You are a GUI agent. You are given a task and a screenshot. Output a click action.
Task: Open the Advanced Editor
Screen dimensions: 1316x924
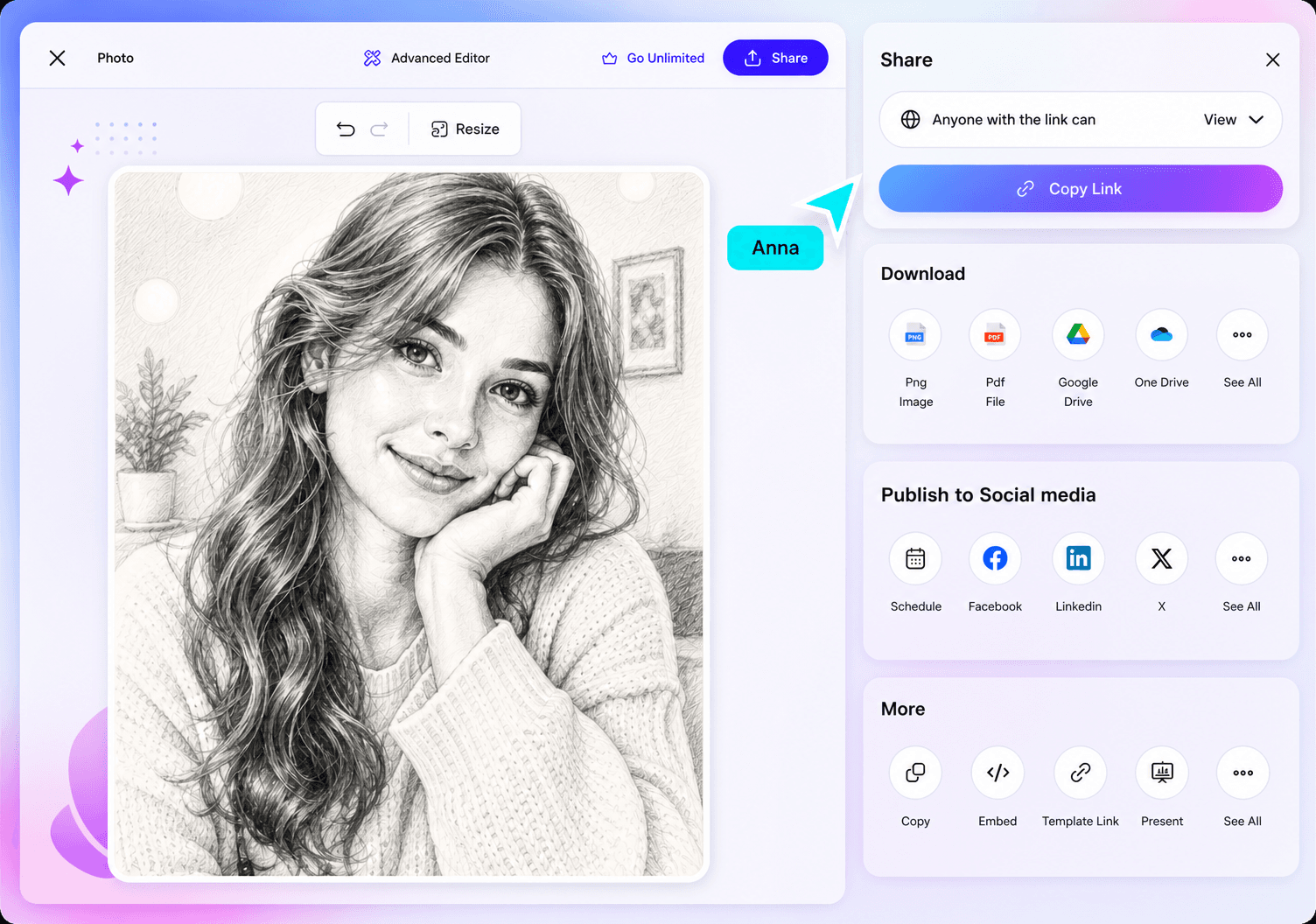coord(427,58)
